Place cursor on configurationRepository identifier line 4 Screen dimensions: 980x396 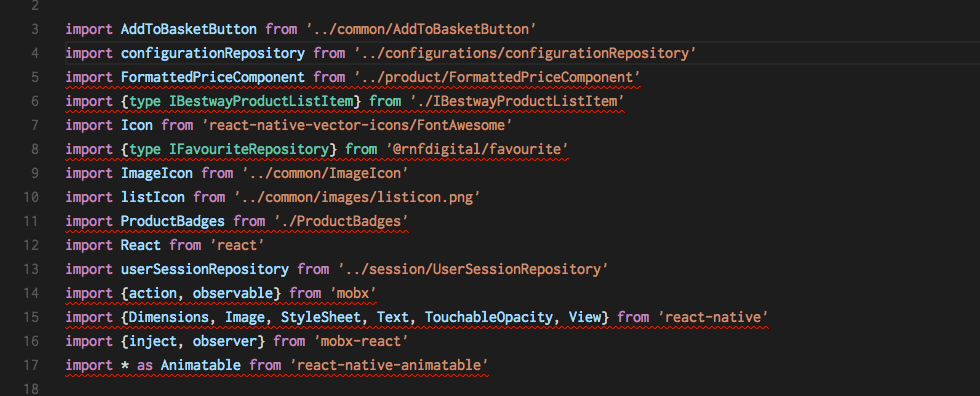(212, 53)
